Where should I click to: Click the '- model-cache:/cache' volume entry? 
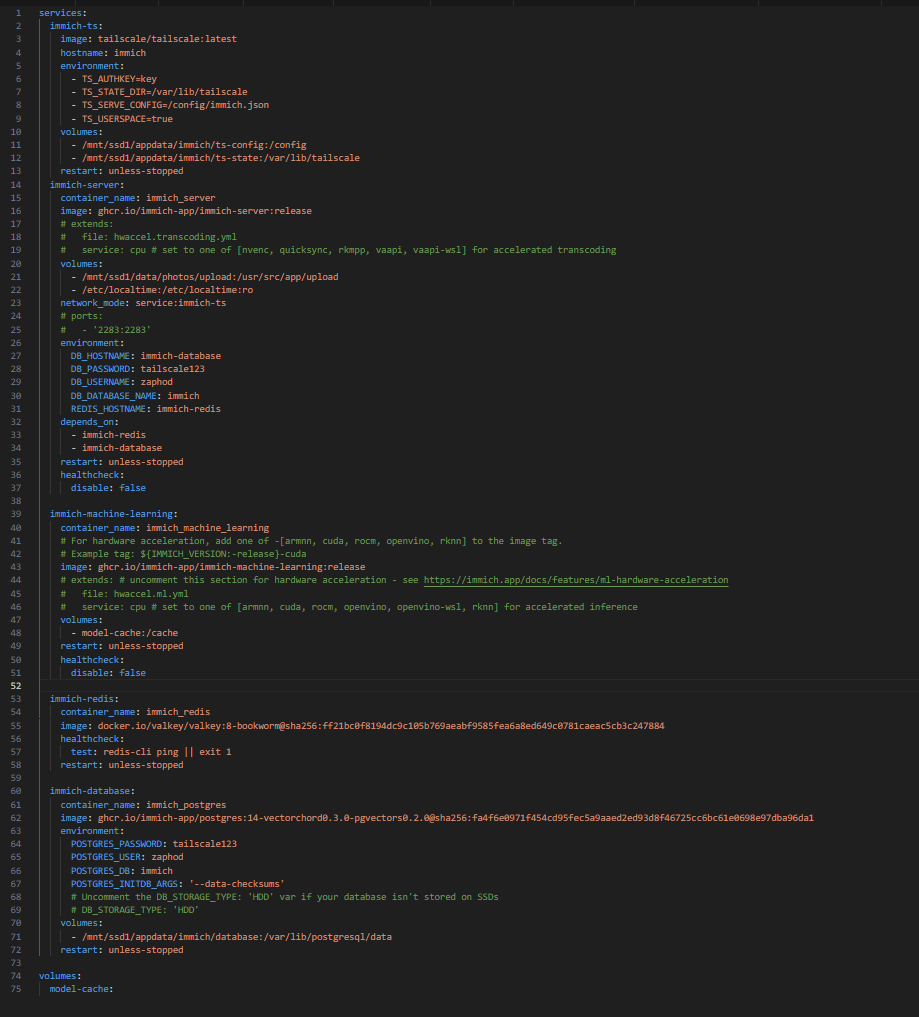pyautogui.click(x=125, y=633)
